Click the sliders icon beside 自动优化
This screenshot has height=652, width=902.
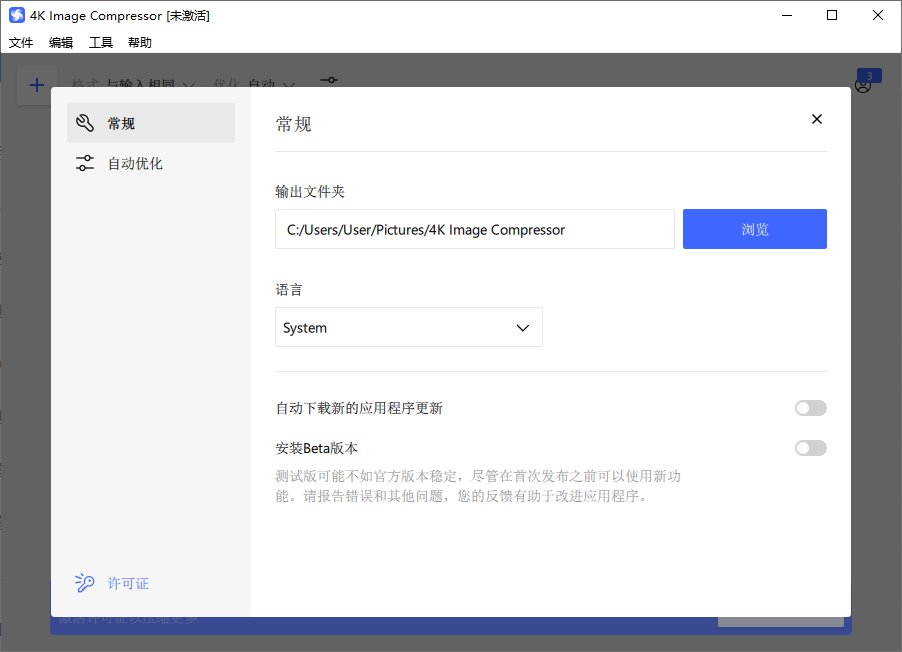(85, 163)
